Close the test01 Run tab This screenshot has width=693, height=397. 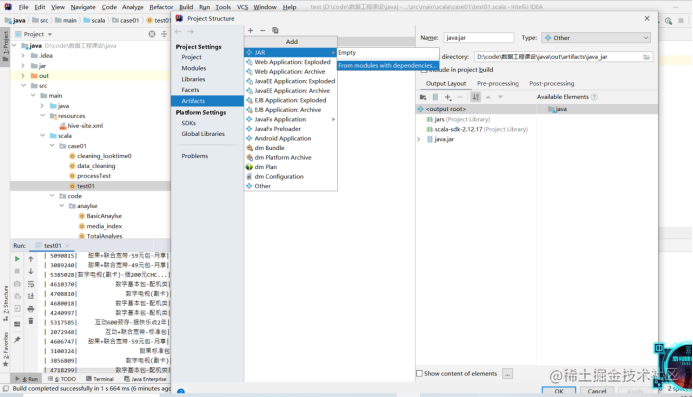click(67, 246)
